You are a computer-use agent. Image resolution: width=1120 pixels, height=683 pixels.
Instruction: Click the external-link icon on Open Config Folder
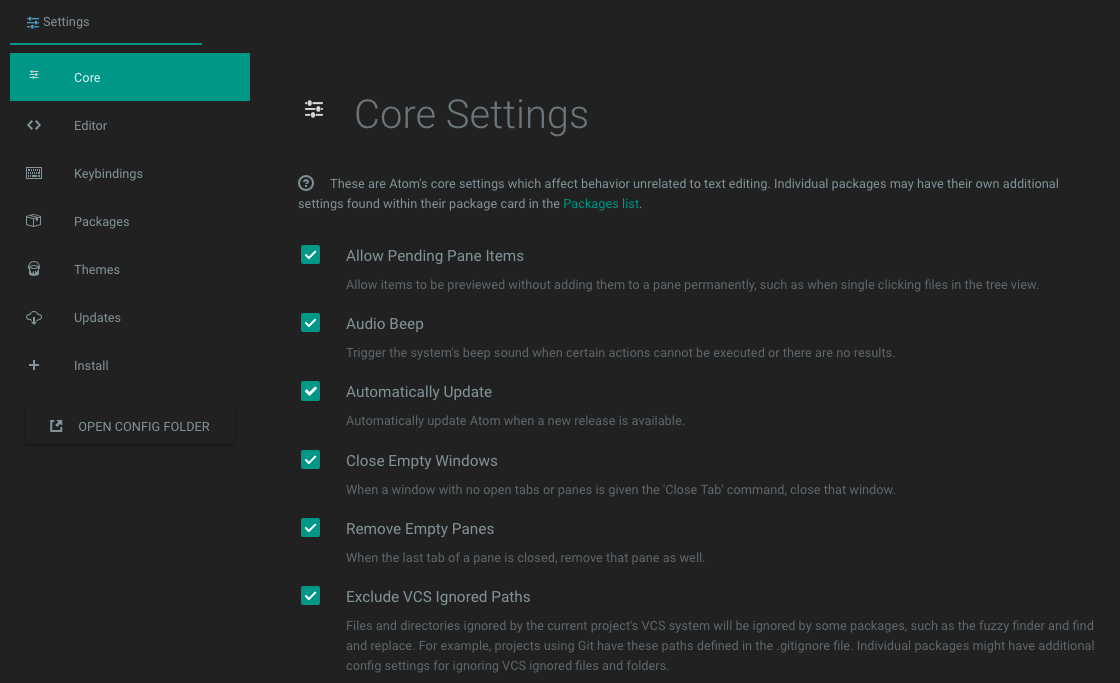point(57,425)
